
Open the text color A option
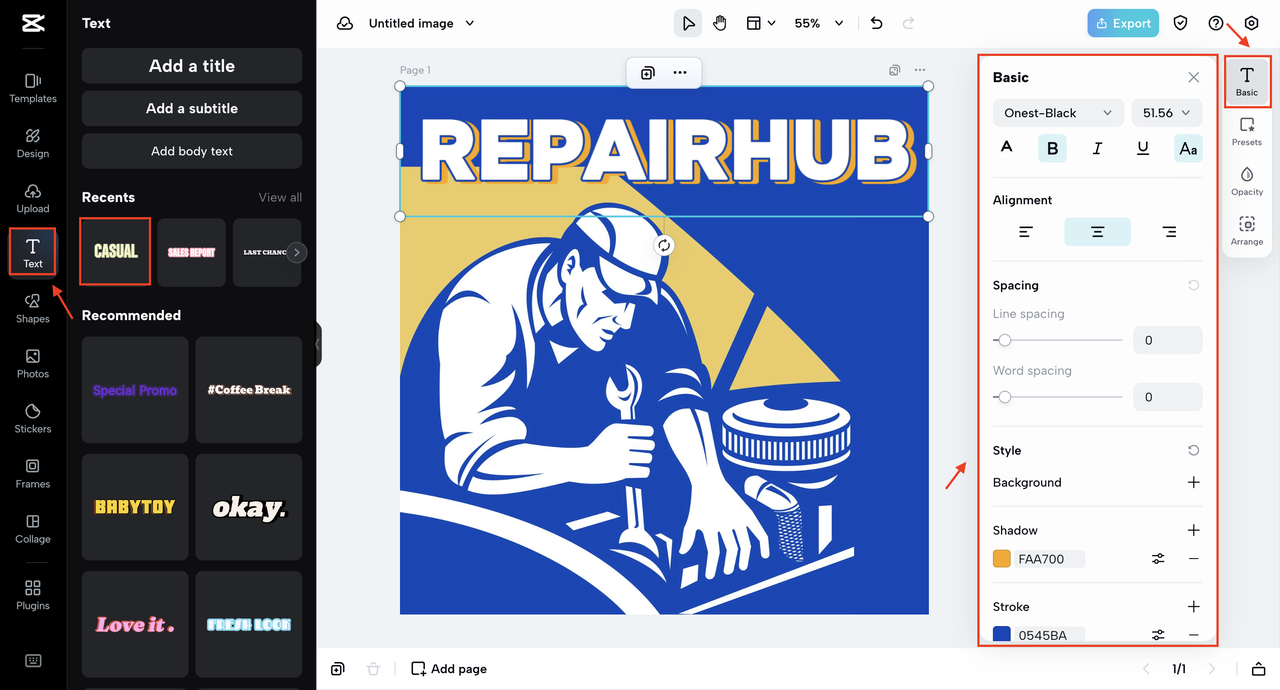click(1007, 148)
